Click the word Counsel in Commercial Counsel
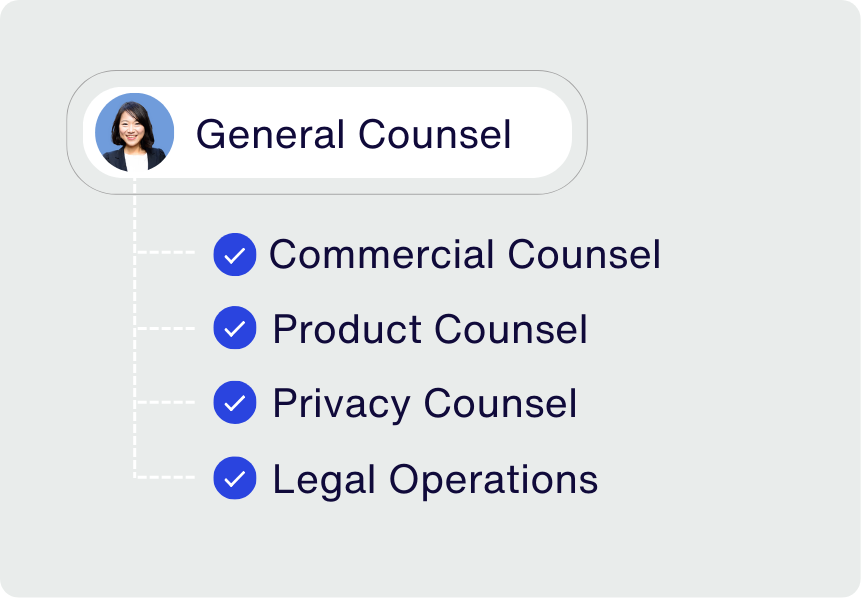Image resolution: width=861 pixels, height=598 pixels. click(x=584, y=254)
